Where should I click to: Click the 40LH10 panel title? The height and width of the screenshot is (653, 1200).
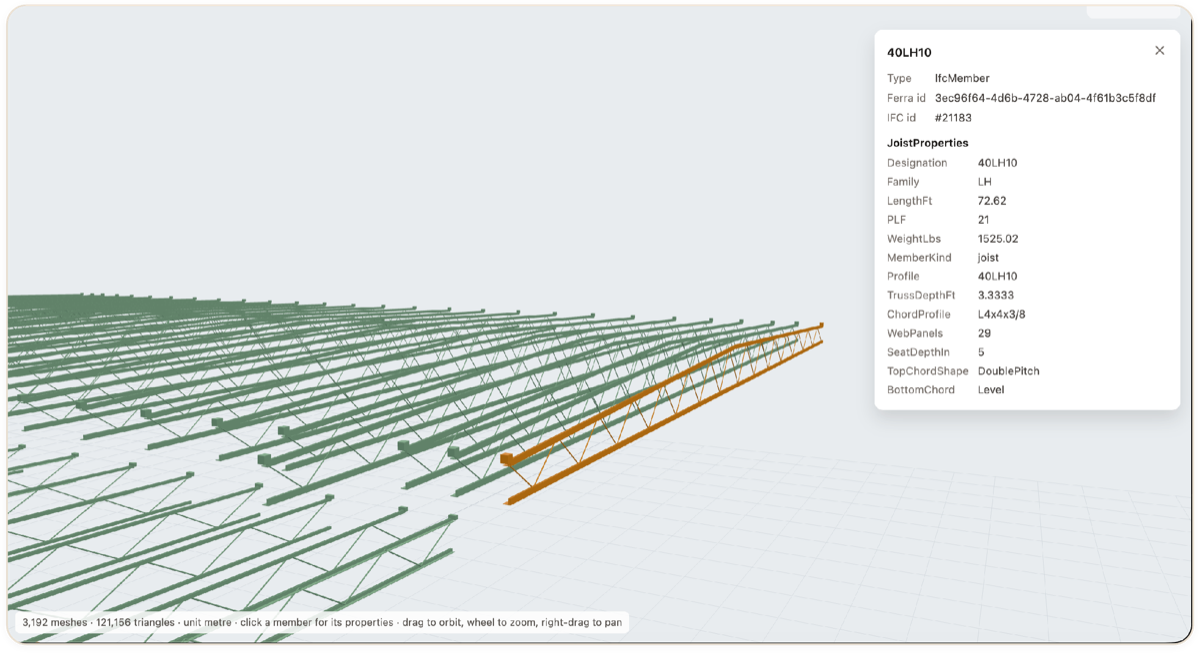(909, 52)
